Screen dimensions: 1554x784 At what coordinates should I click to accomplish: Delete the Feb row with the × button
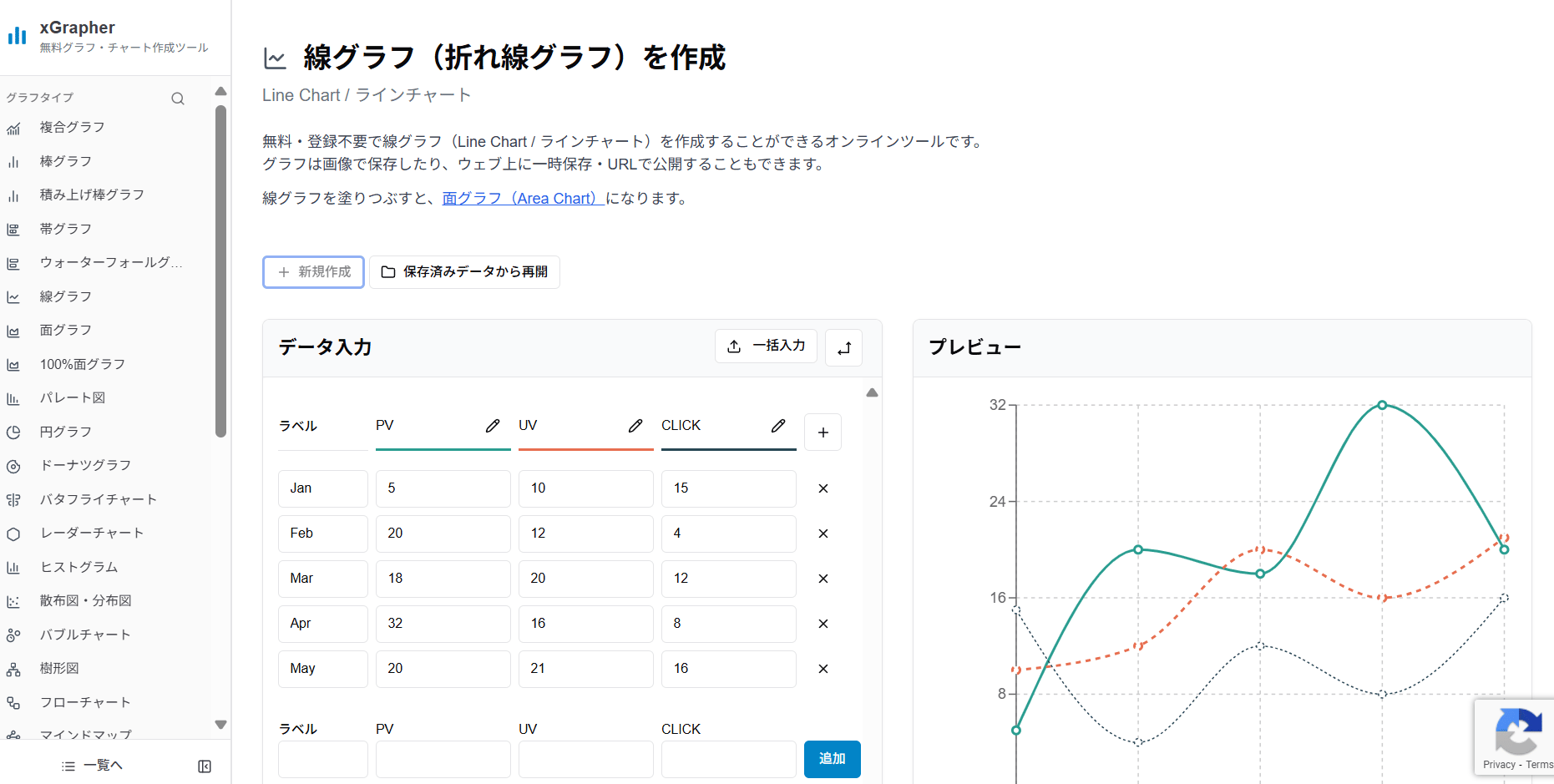point(823,534)
